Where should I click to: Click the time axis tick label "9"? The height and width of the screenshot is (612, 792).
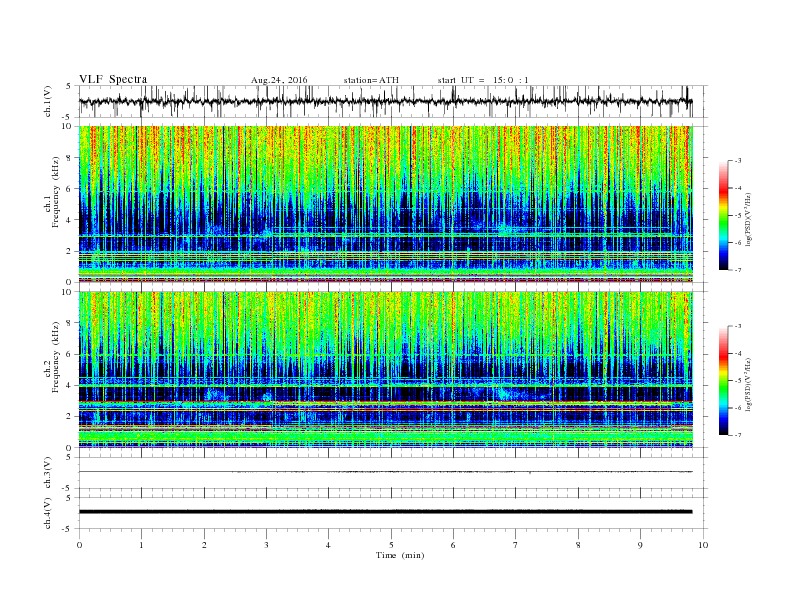[640, 545]
